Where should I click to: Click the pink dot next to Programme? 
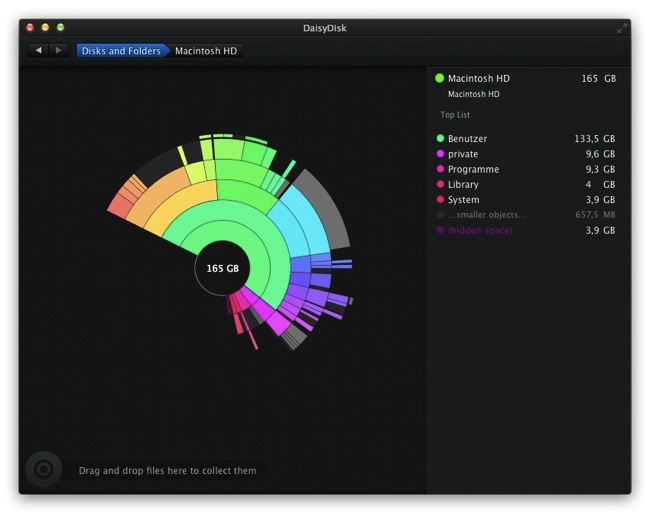pos(440,170)
